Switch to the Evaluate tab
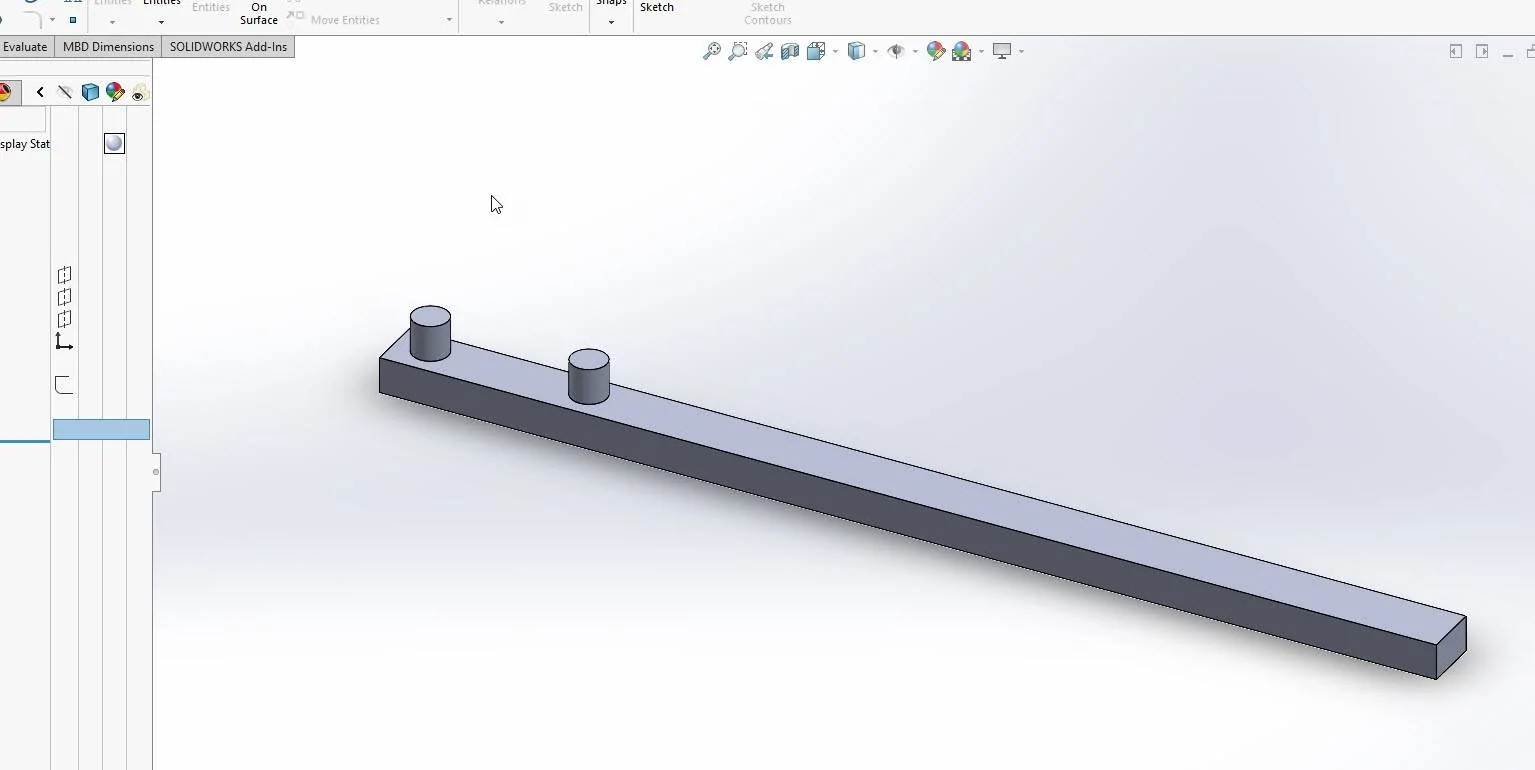The height and width of the screenshot is (770, 1535). [25, 47]
